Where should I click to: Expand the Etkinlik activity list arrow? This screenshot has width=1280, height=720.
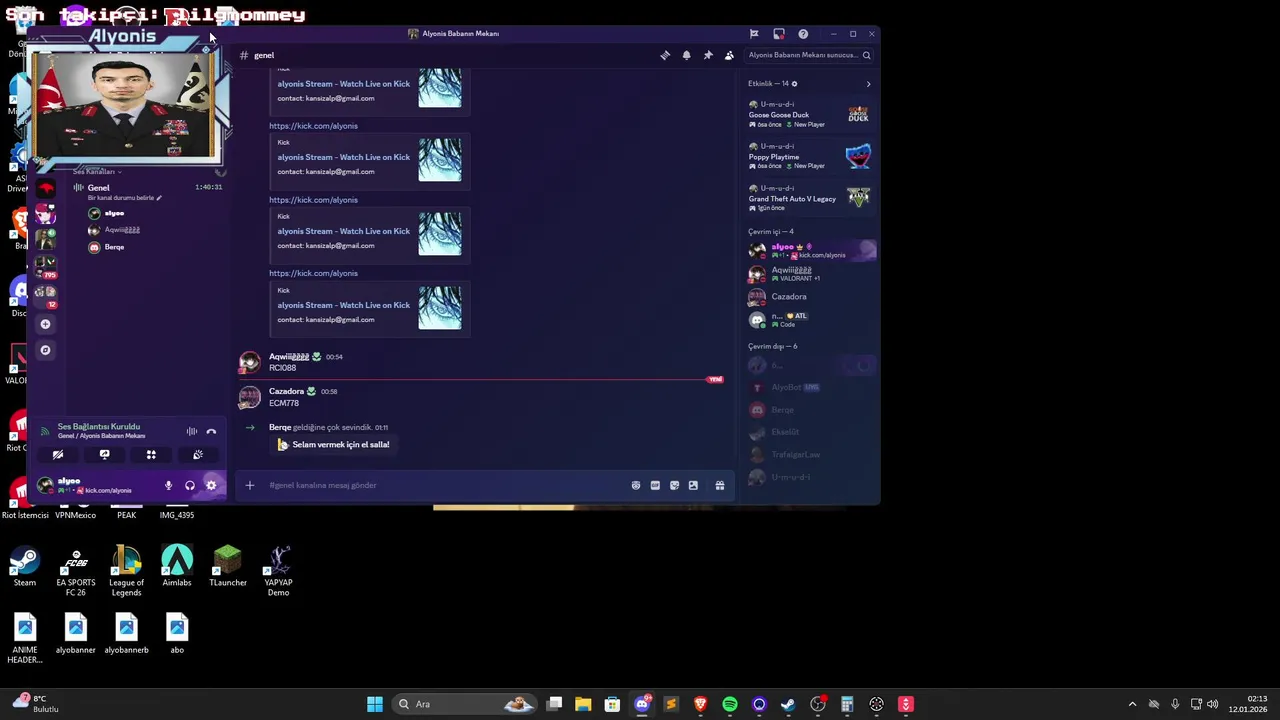(x=868, y=84)
